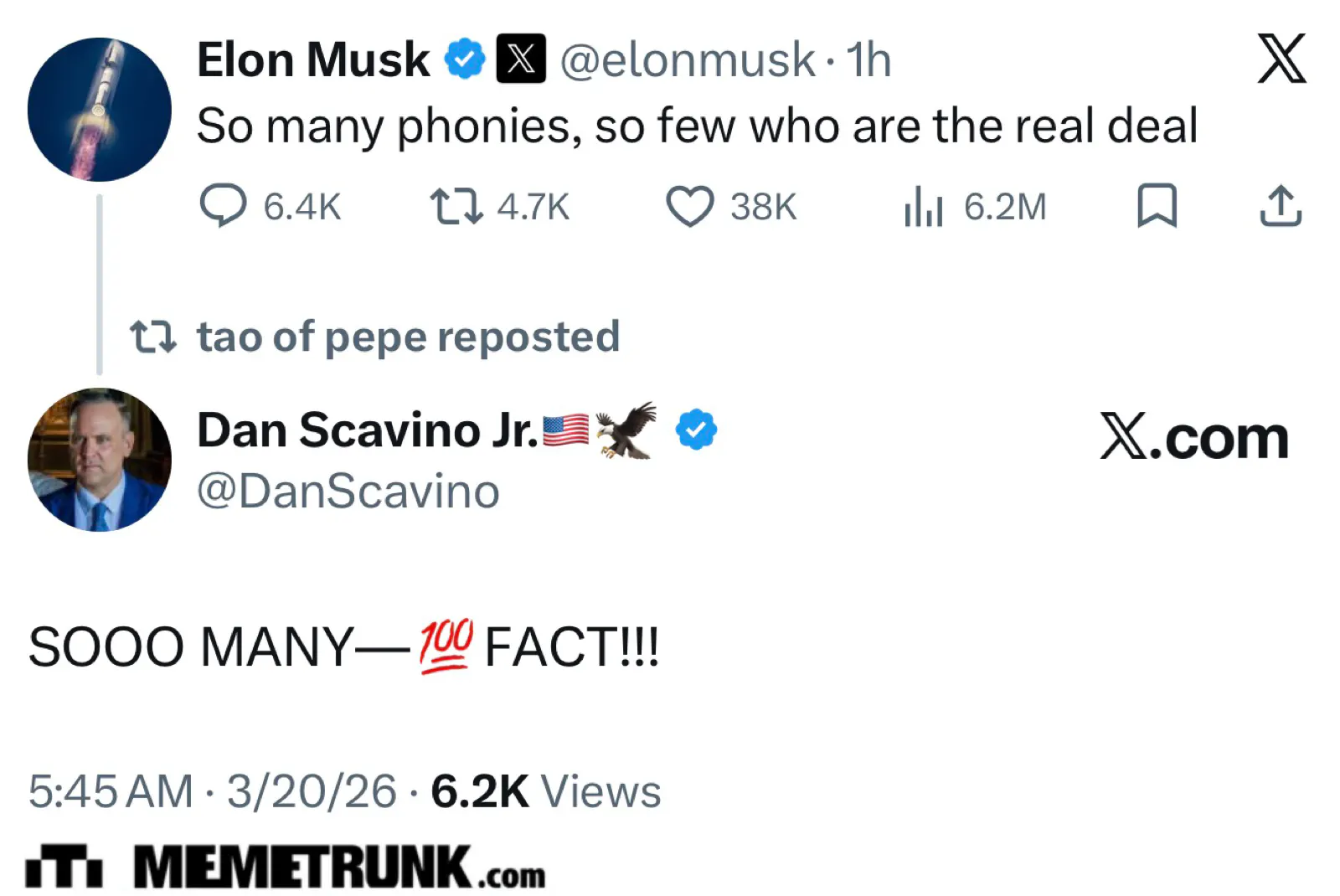
Task: Open the X.com link text
Action: pyautogui.click(x=1193, y=437)
